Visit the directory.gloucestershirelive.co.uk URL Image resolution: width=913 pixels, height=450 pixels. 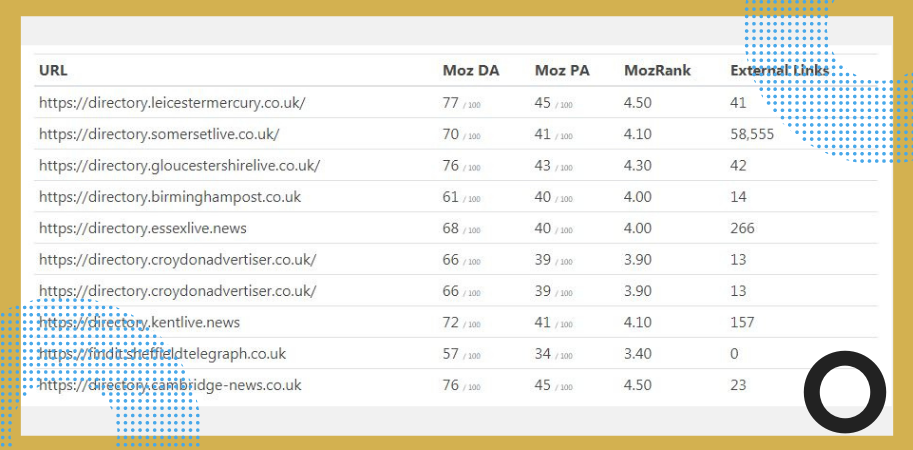tap(179, 165)
